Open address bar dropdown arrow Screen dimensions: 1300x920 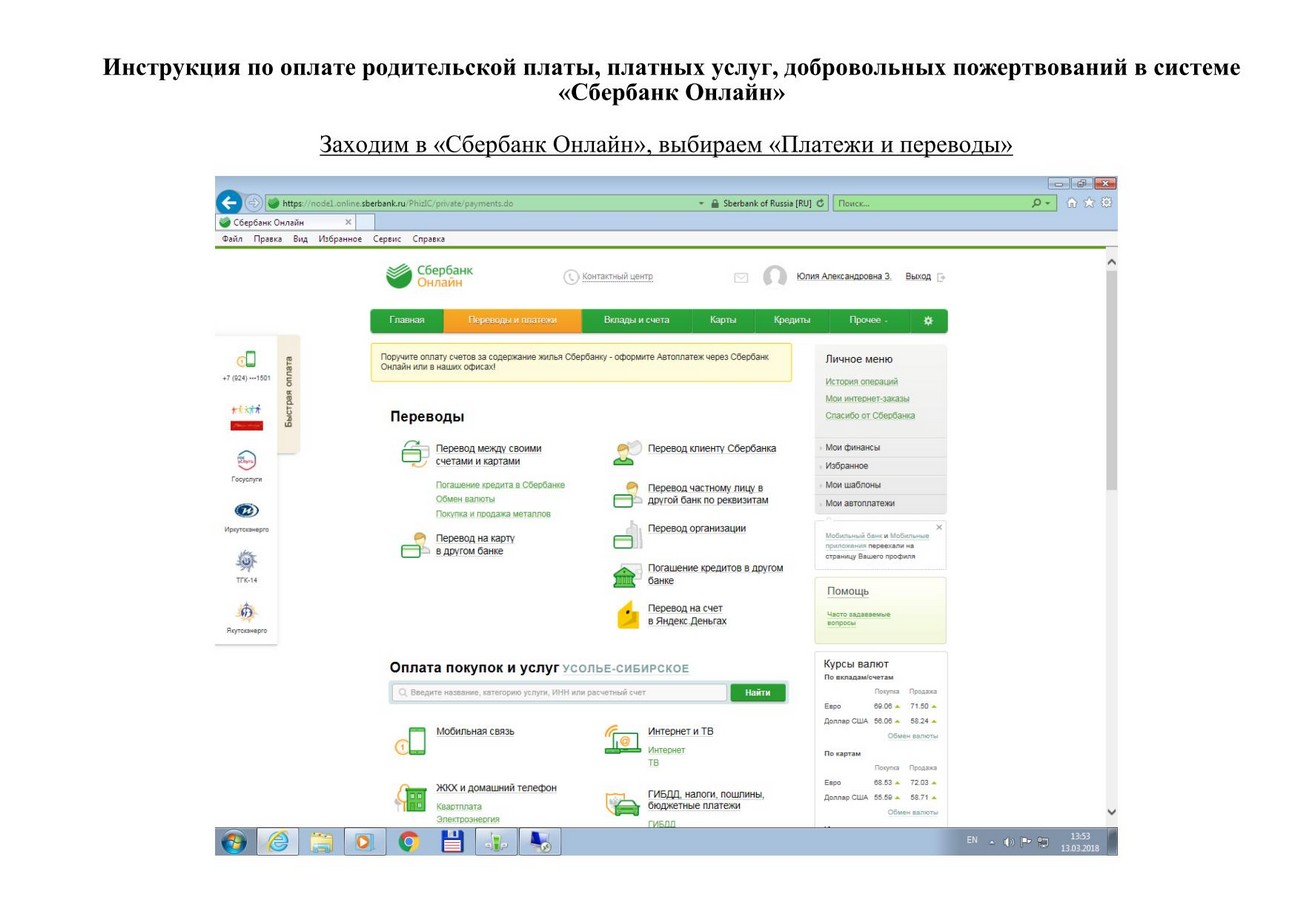(701, 203)
